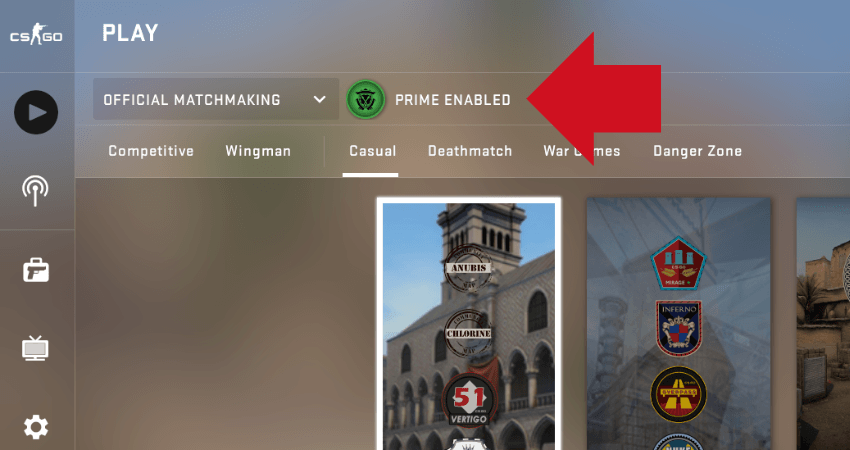Open the inventory briefcase icon
Viewport: 850px width, 450px height.
coord(36,269)
